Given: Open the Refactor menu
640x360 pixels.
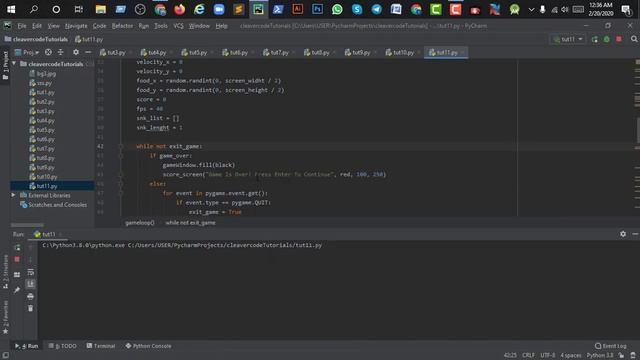Looking at the screenshot, I should pos(122,26).
